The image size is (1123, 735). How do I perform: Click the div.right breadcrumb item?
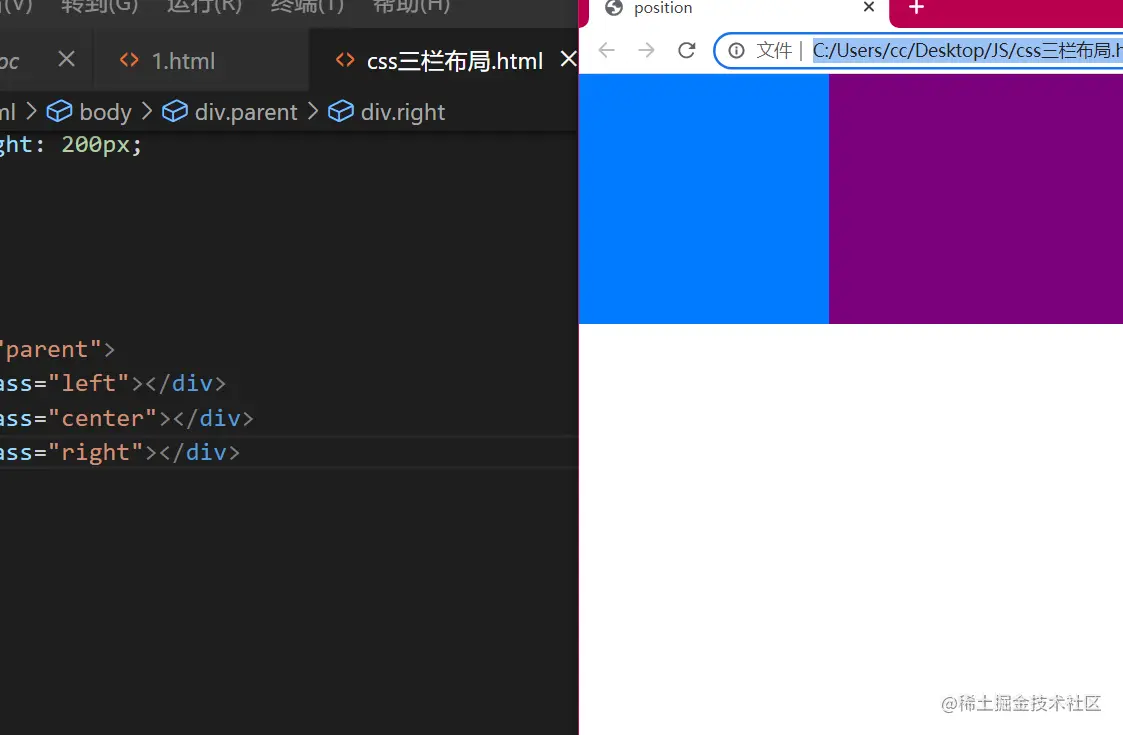pyautogui.click(x=403, y=112)
